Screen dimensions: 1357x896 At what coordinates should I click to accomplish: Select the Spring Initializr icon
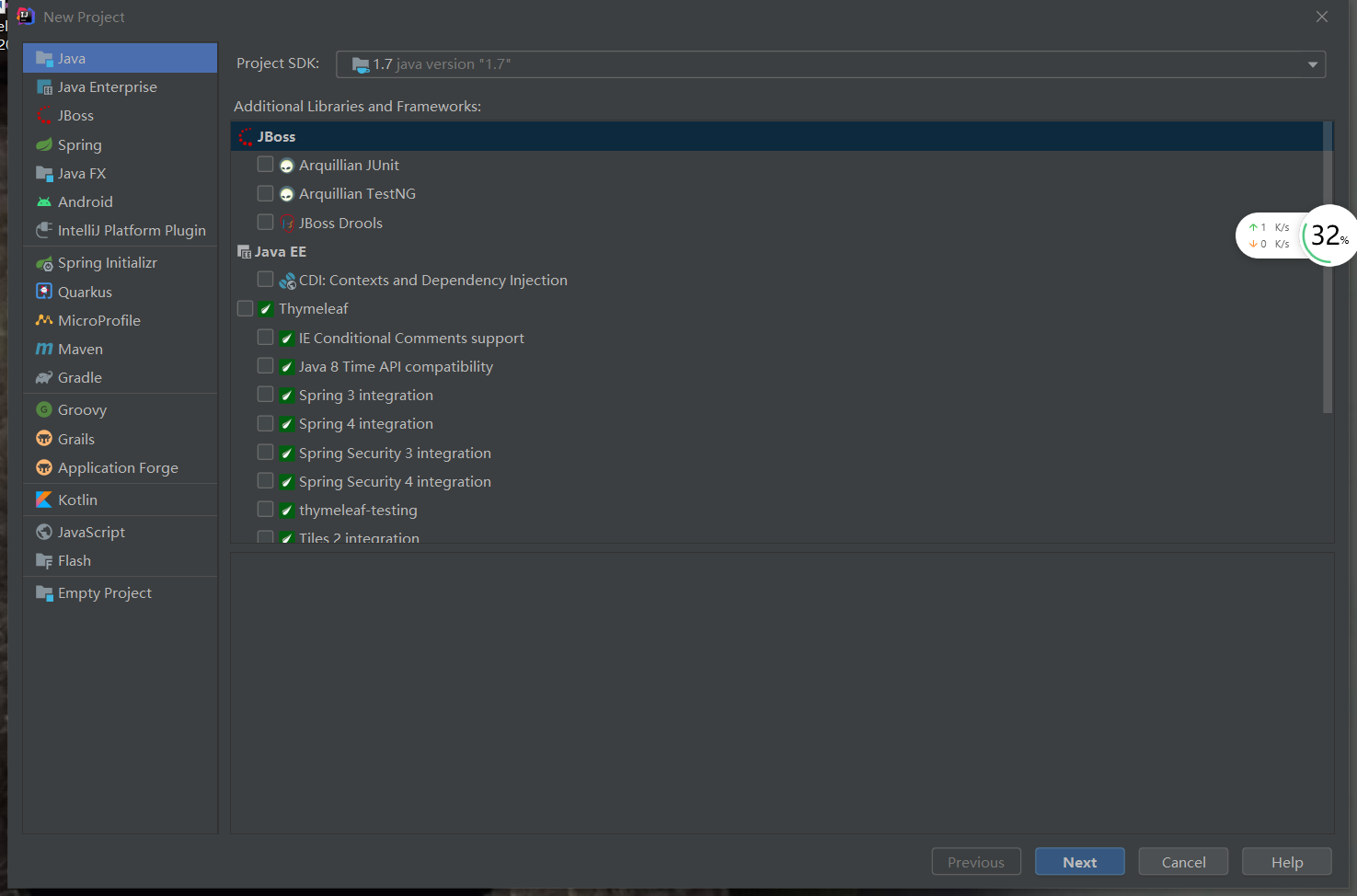tap(44, 263)
